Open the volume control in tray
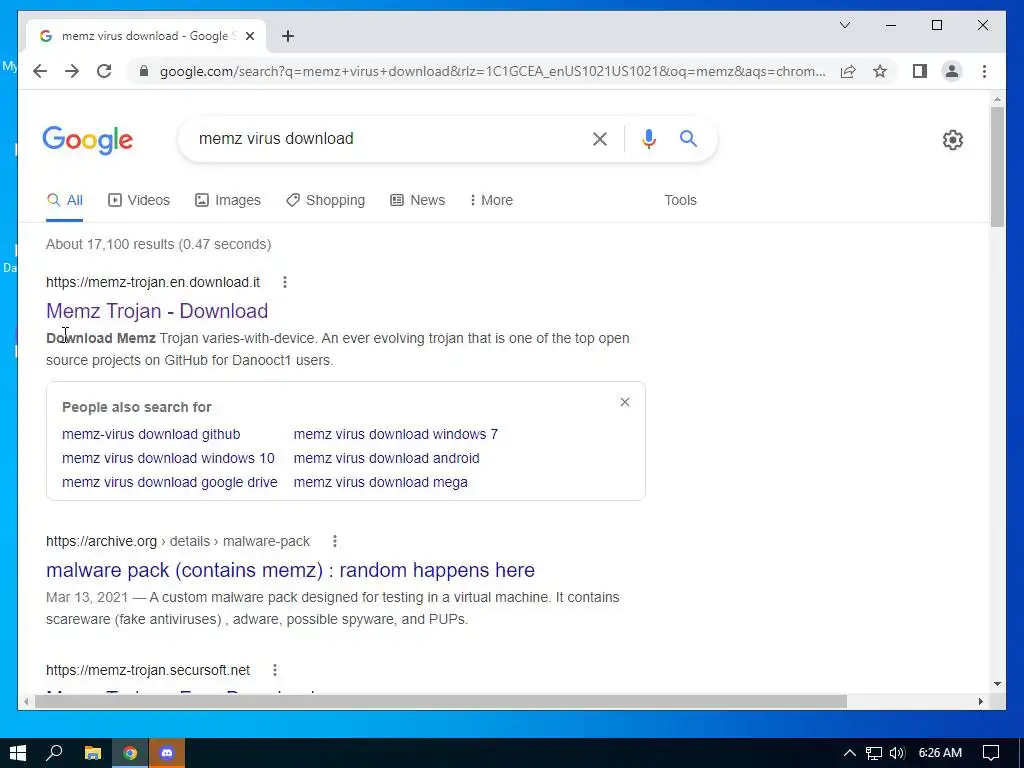The height and width of the screenshot is (768, 1024). click(897, 753)
